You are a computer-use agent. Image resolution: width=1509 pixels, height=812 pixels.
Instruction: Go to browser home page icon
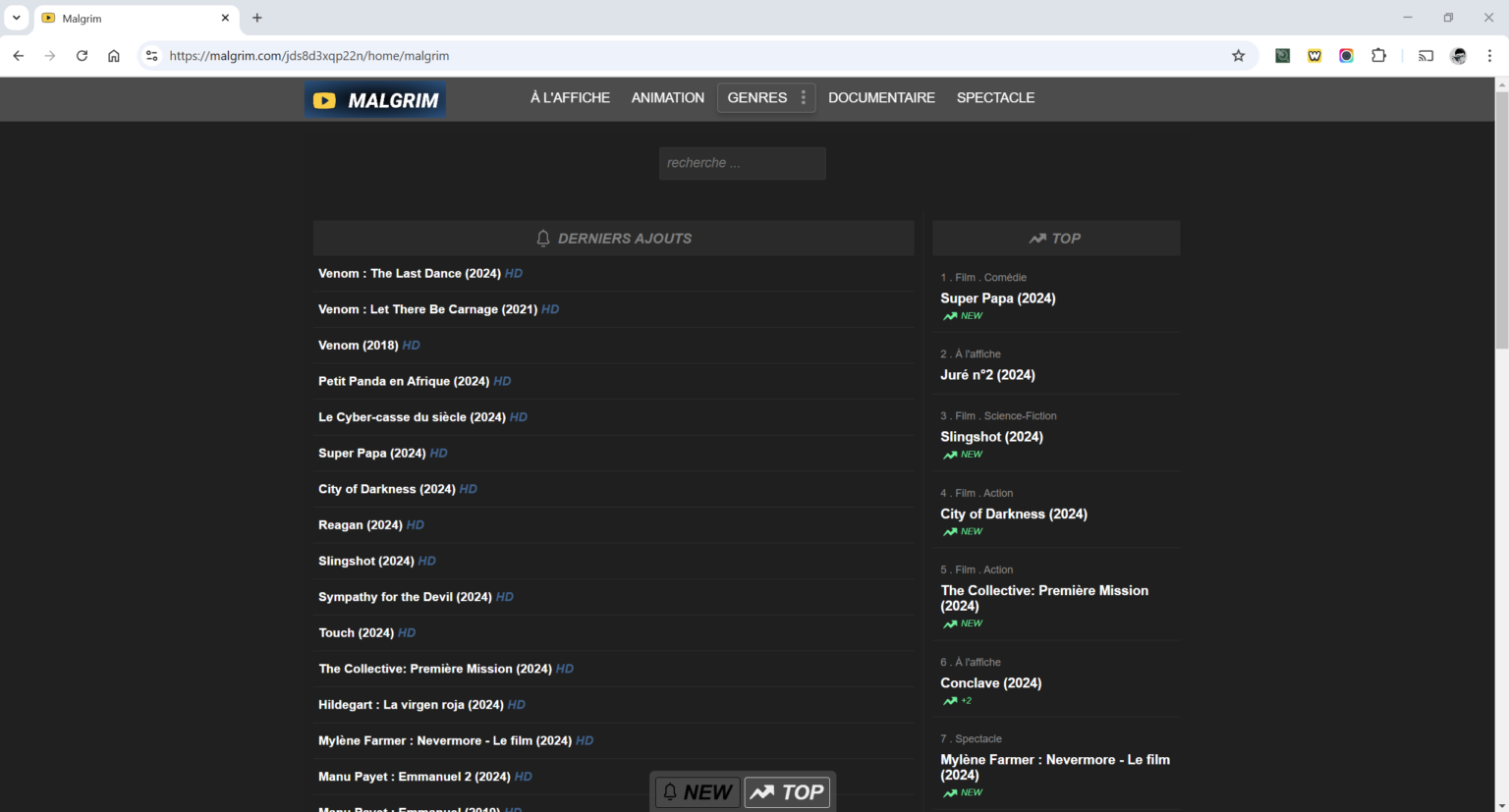(x=114, y=56)
